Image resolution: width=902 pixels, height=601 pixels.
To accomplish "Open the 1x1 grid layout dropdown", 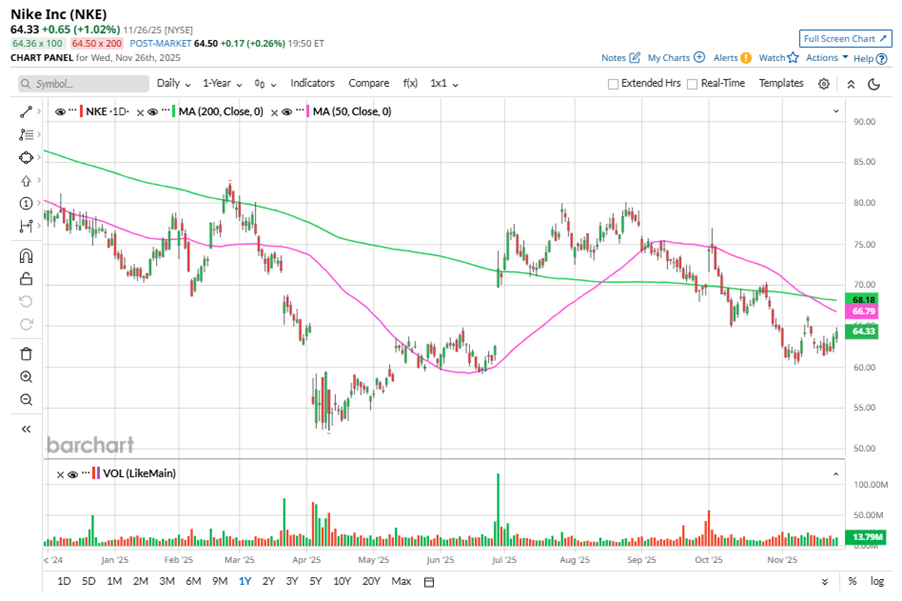I will click(x=444, y=83).
